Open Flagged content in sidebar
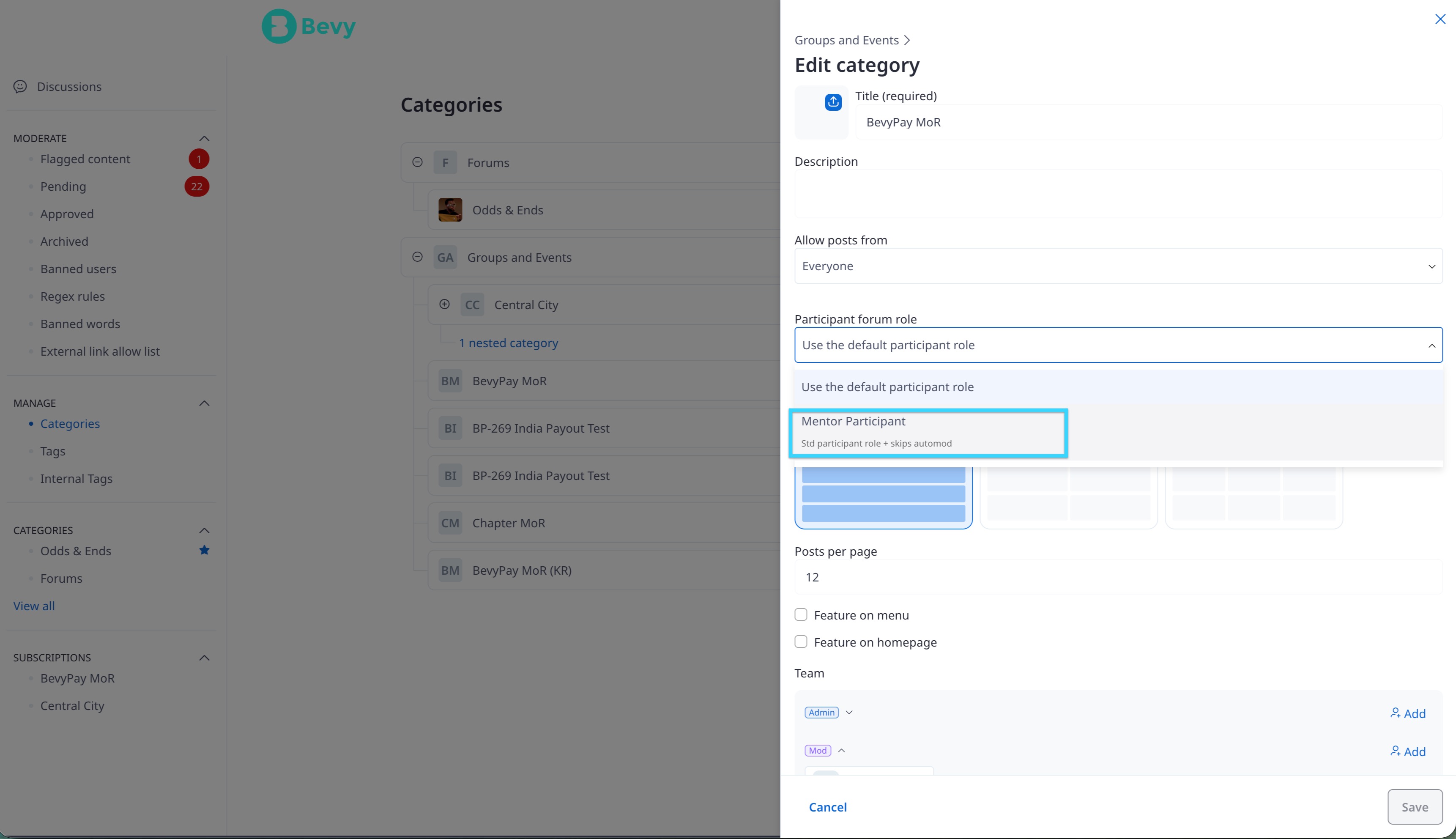The height and width of the screenshot is (839, 1456). [x=85, y=159]
